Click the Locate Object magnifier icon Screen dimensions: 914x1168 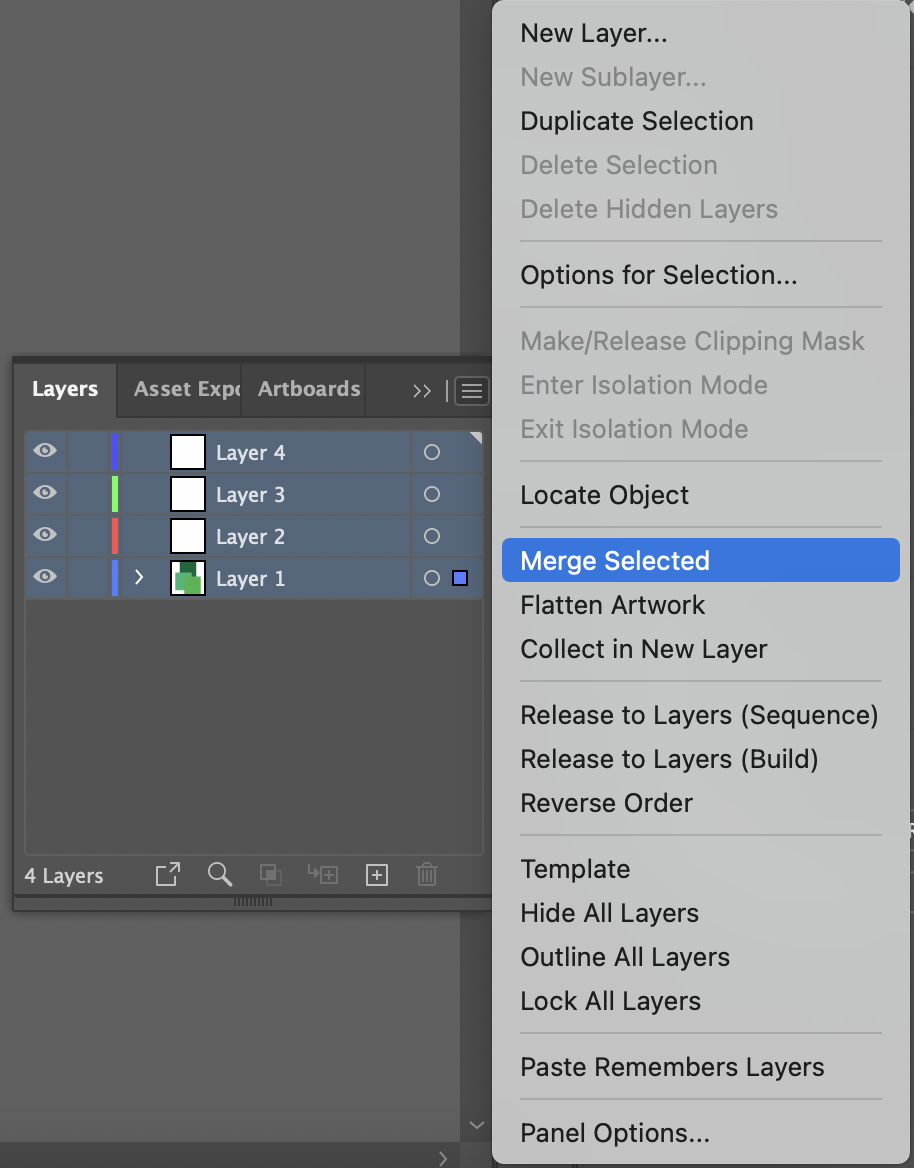coord(220,875)
